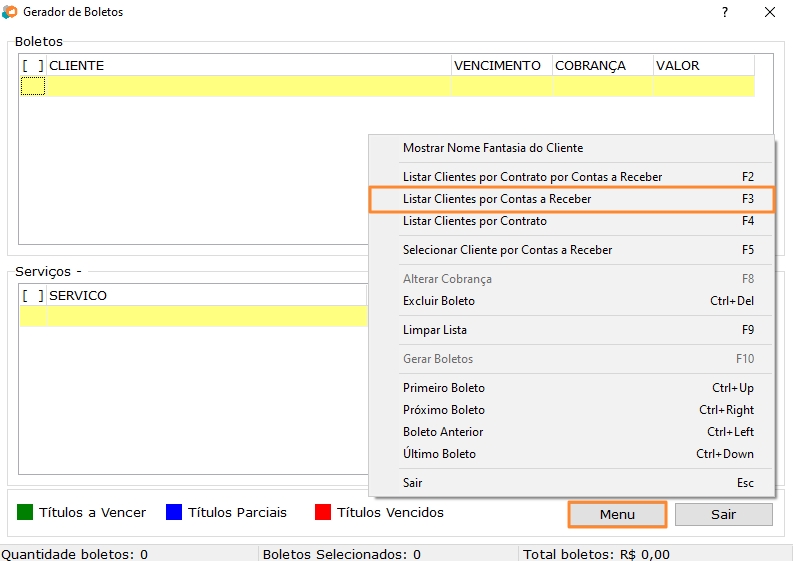Select Listar Clientes por Contas a Receber
This screenshot has width=793, height=561.
(x=571, y=199)
